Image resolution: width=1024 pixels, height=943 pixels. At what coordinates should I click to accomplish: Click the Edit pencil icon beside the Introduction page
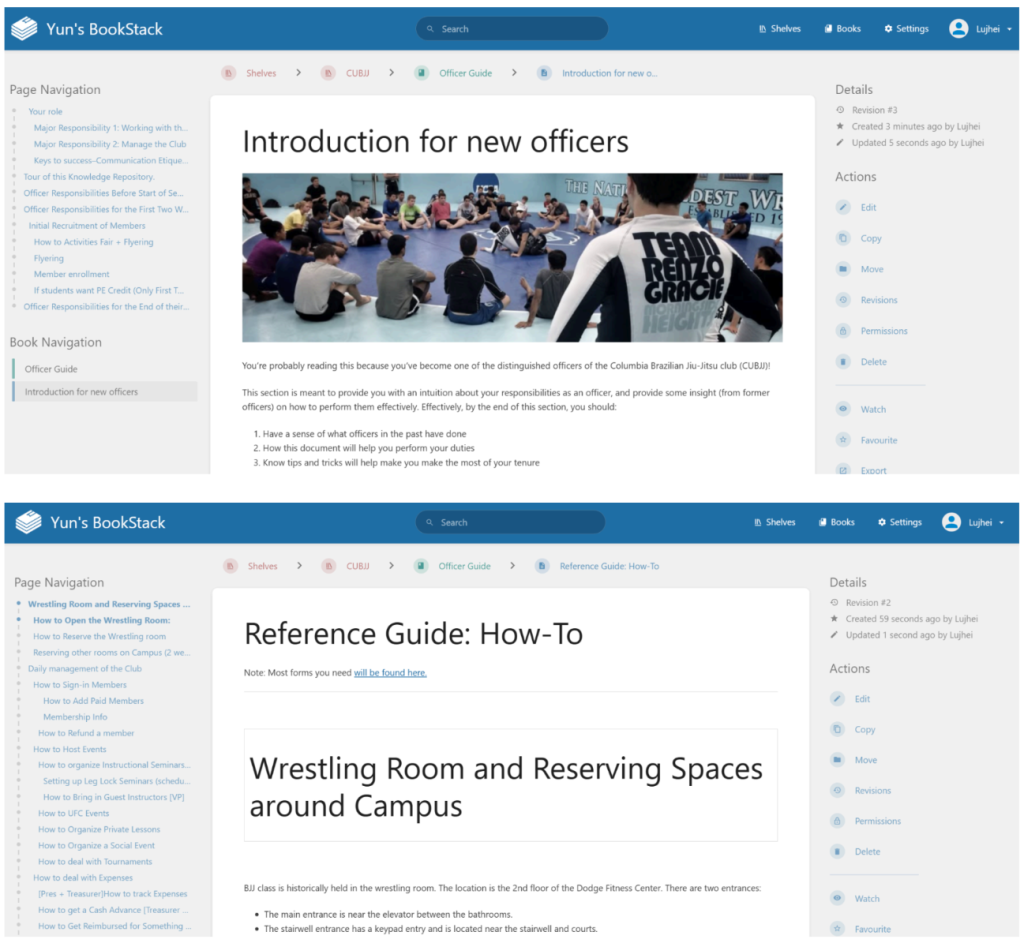(843, 208)
